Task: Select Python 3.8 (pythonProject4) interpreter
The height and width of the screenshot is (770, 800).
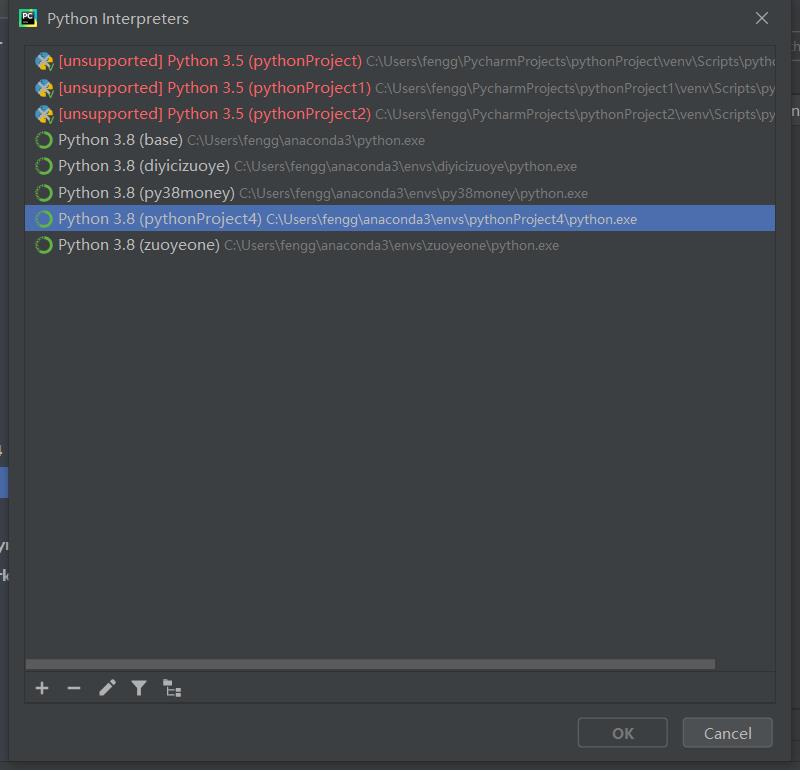Action: [400, 219]
